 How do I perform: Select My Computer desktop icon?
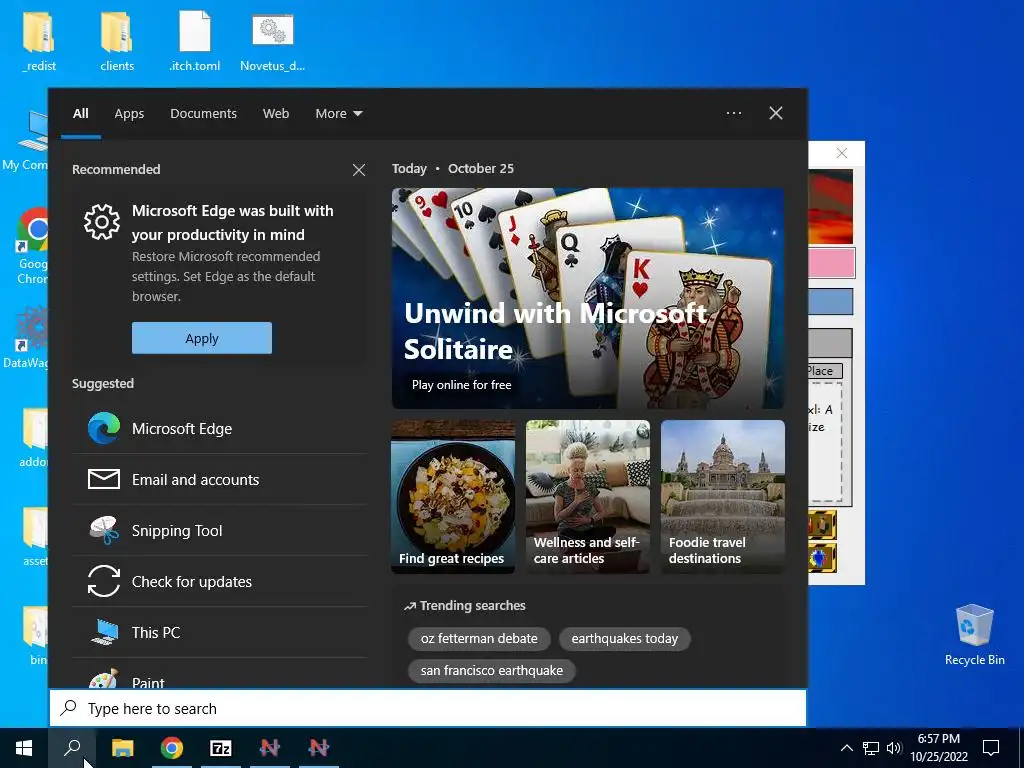coord(26,141)
